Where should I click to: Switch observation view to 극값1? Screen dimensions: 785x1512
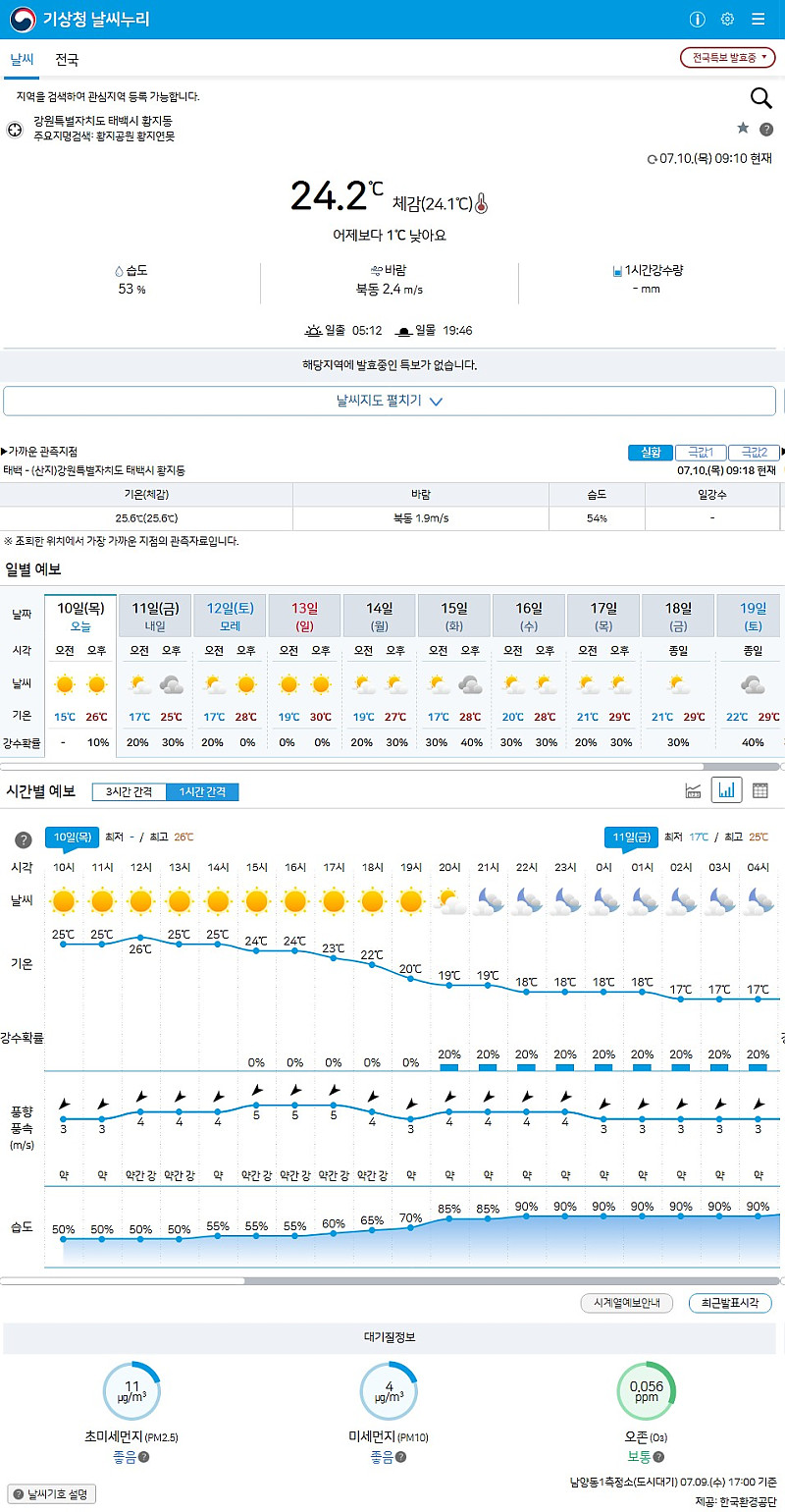tap(703, 452)
